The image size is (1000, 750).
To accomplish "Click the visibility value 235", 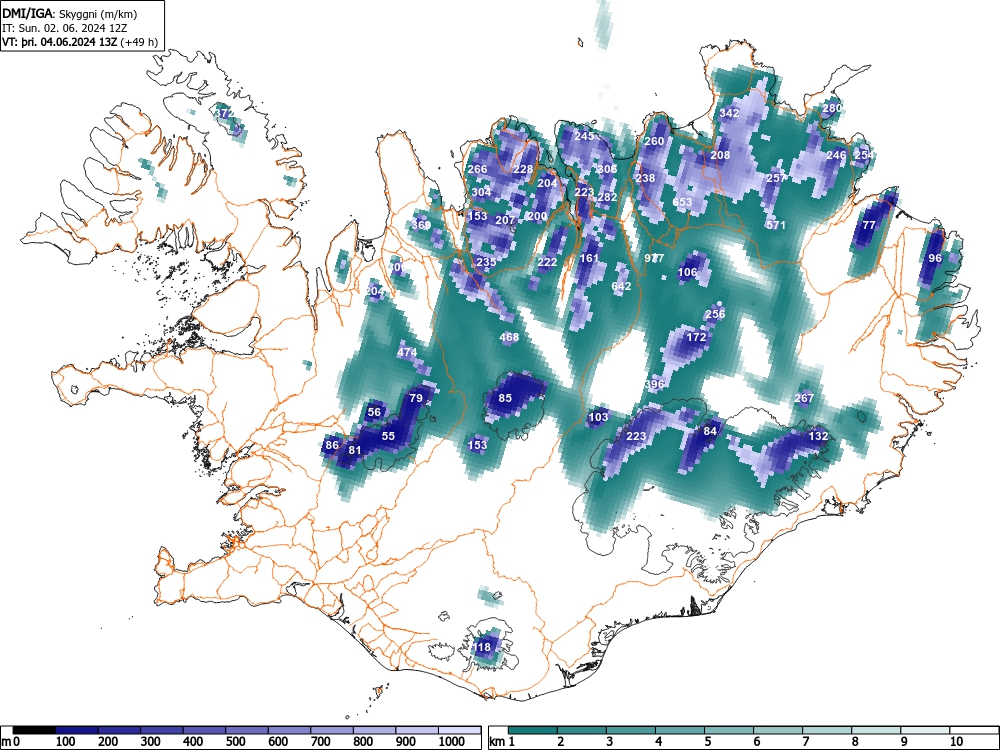I will (486, 262).
